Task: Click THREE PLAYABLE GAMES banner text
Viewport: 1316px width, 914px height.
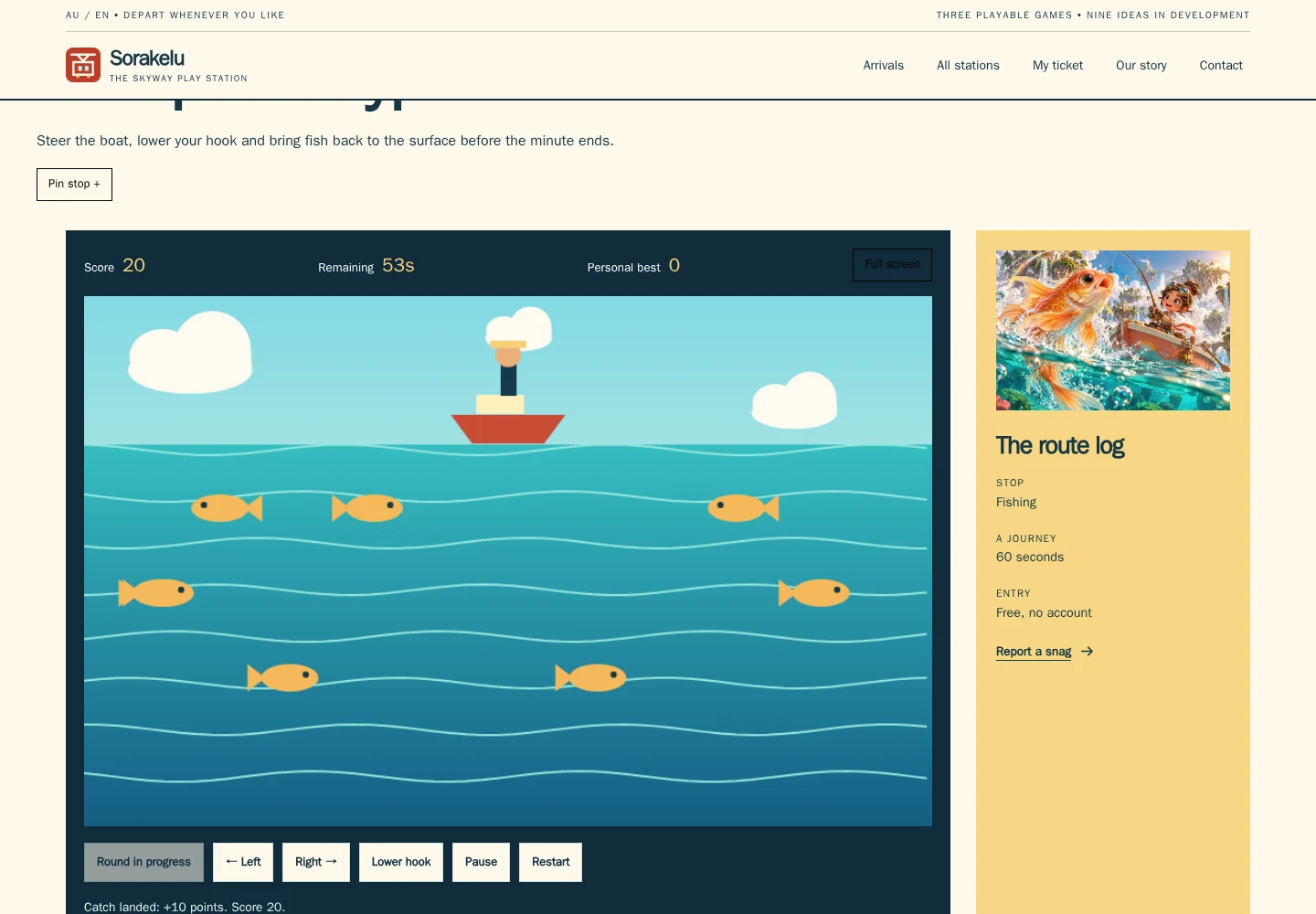Action: click(1004, 16)
